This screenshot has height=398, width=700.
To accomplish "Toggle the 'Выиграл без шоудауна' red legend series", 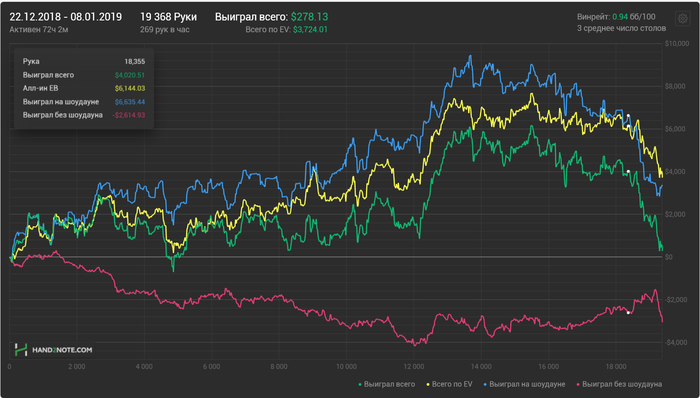I will click(619, 384).
